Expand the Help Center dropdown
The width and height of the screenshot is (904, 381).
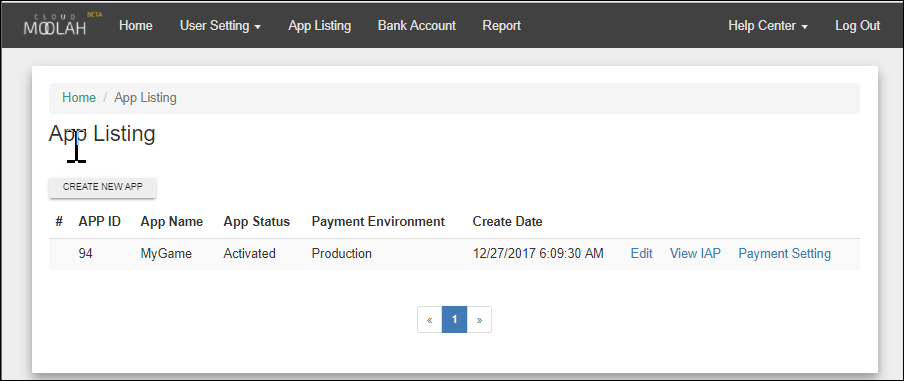(x=767, y=25)
